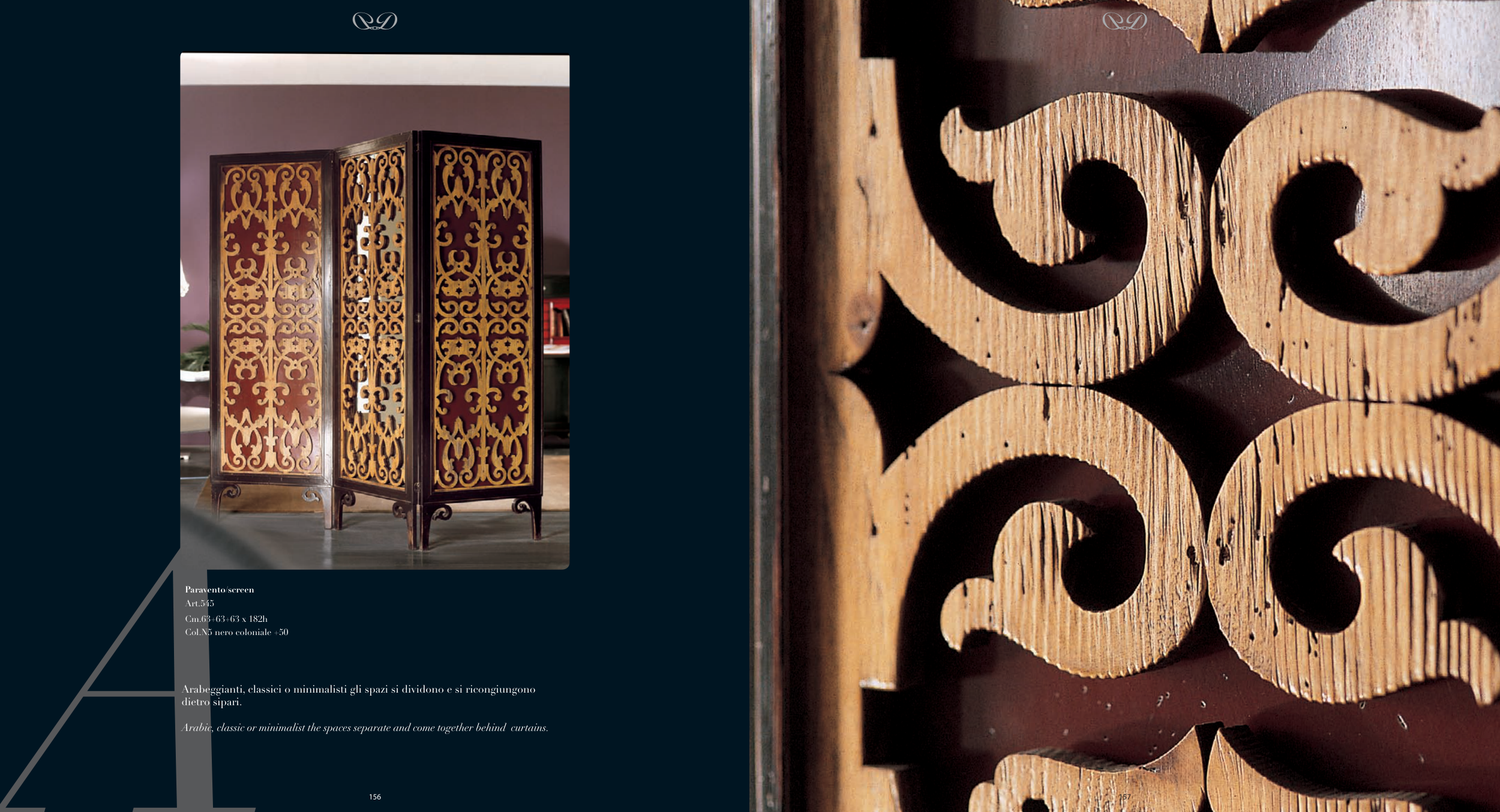Open the carved wood close-up photo
The height and width of the screenshot is (812, 1500).
coord(1125,406)
